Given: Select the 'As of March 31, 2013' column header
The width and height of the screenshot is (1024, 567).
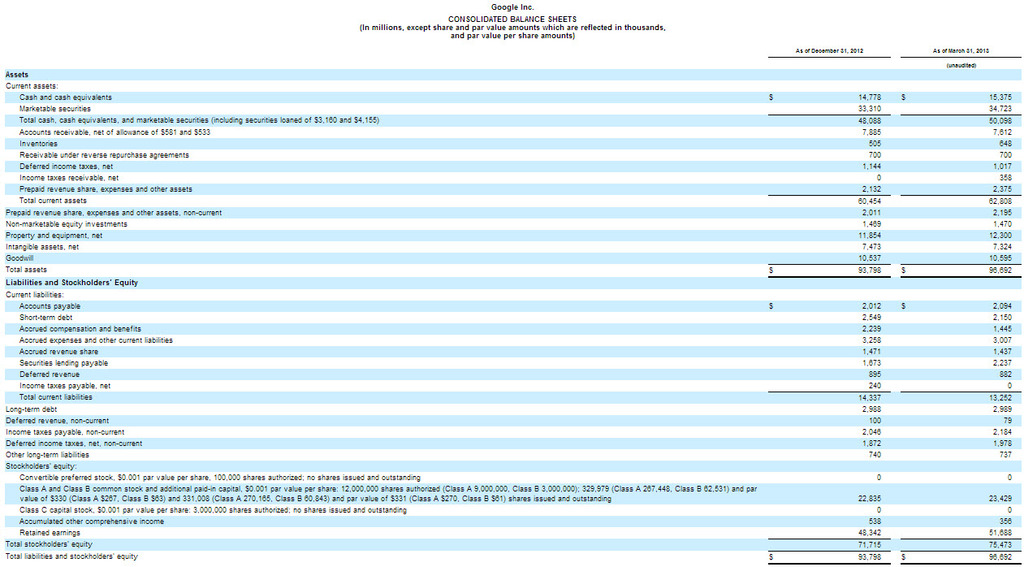Looking at the screenshot, I should pos(961,50).
